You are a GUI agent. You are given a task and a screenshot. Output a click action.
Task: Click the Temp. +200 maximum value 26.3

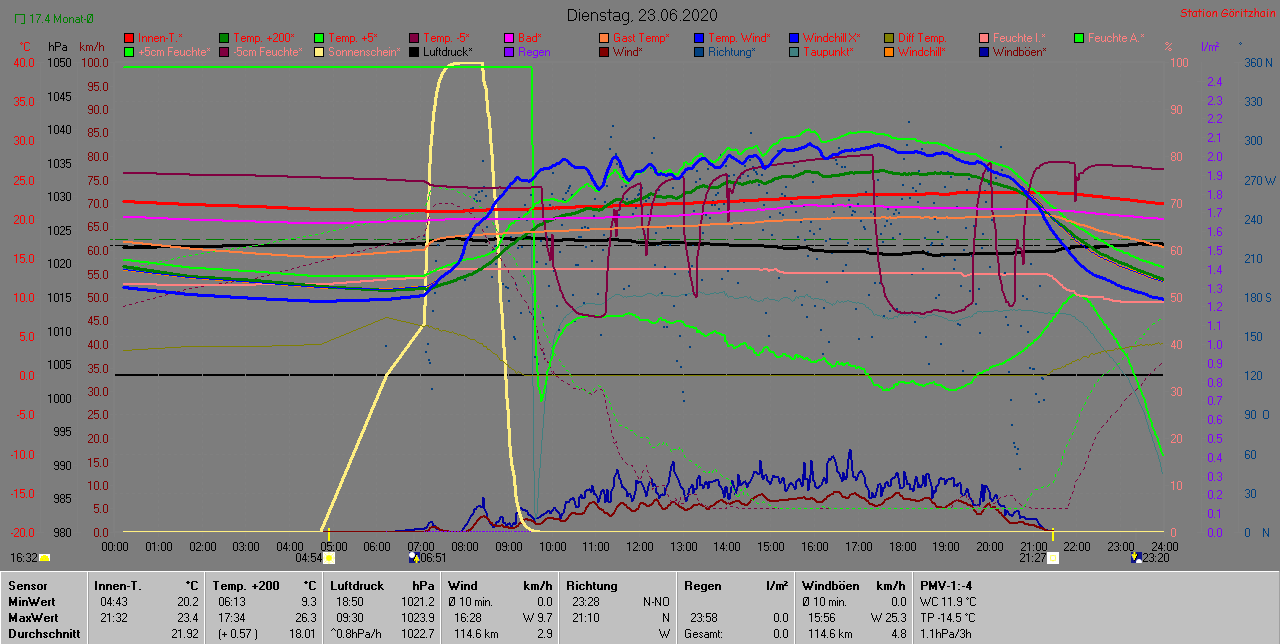pyautogui.click(x=307, y=618)
